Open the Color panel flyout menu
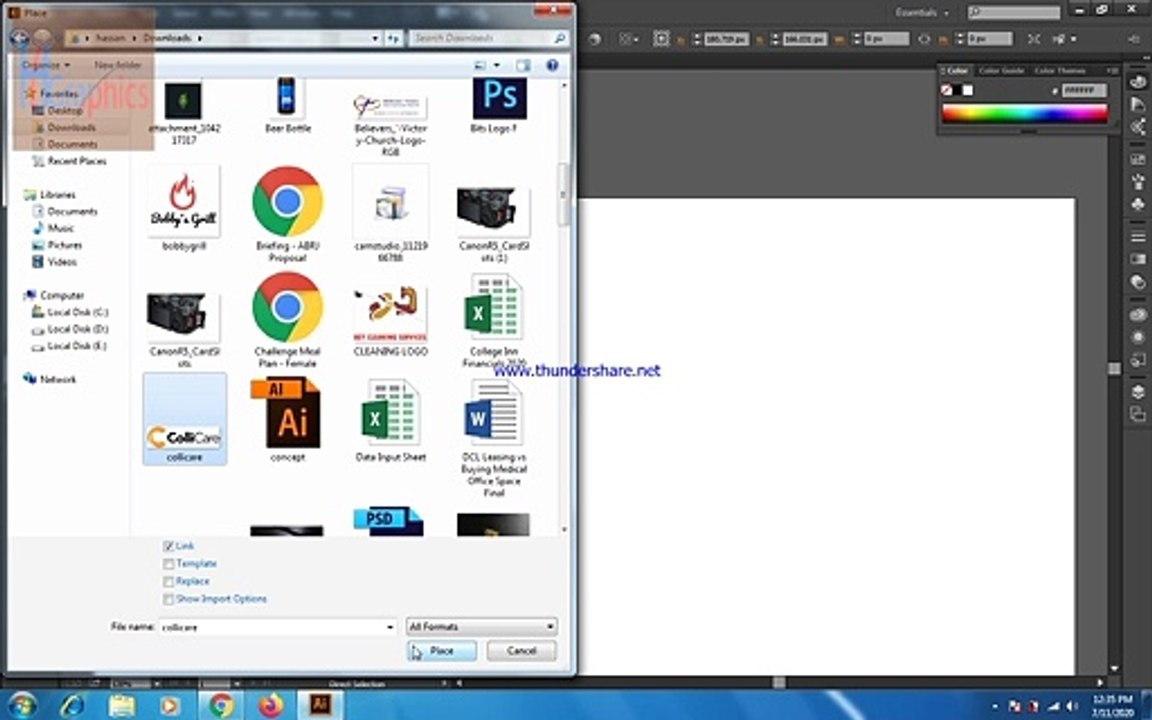This screenshot has width=1152, height=720. [1112, 71]
